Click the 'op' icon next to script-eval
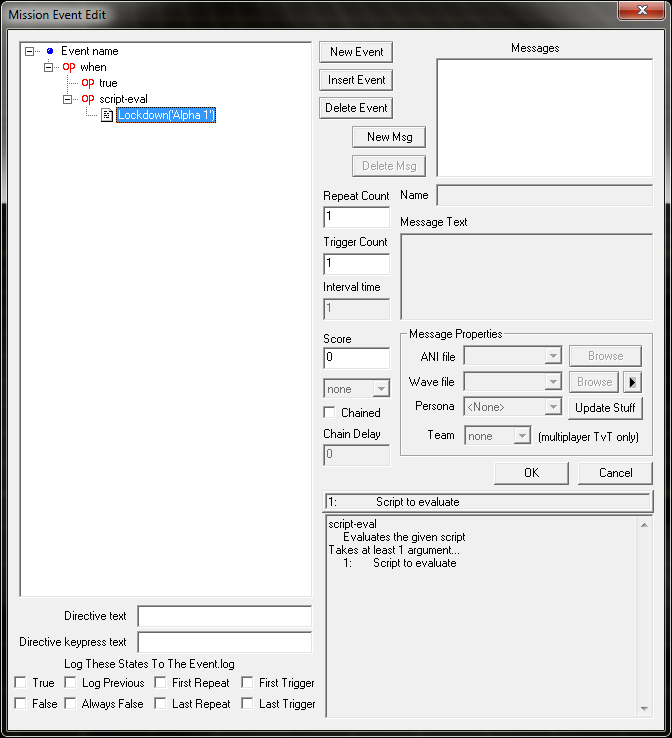 tap(88, 99)
